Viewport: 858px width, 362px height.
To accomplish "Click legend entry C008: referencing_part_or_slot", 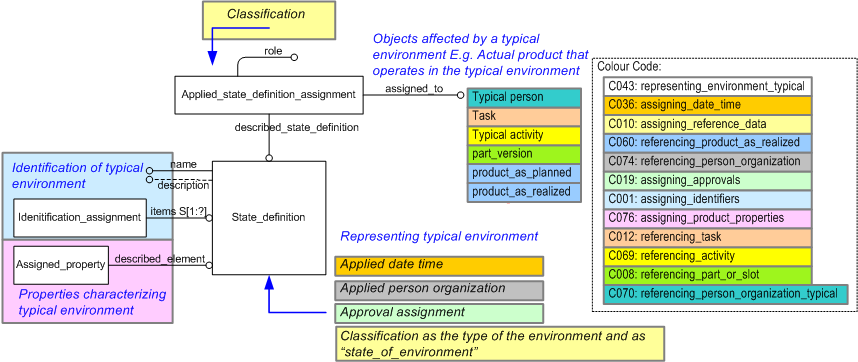I will click(709, 275).
